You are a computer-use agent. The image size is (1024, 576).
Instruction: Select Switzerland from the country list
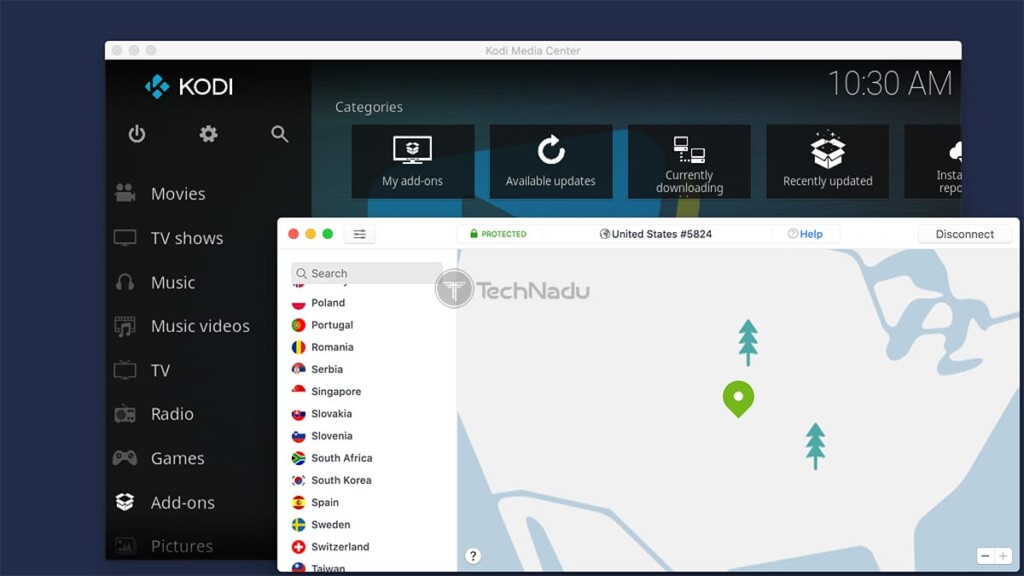pyautogui.click(x=340, y=547)
